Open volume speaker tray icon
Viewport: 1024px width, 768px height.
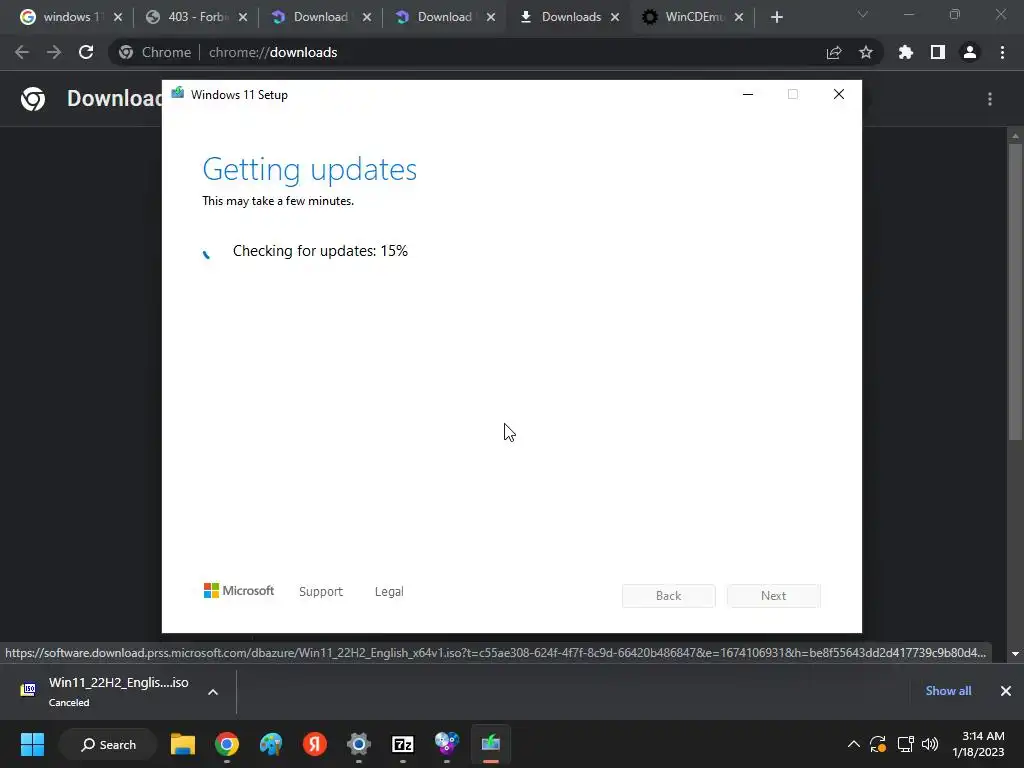click(x=930, y=744)
